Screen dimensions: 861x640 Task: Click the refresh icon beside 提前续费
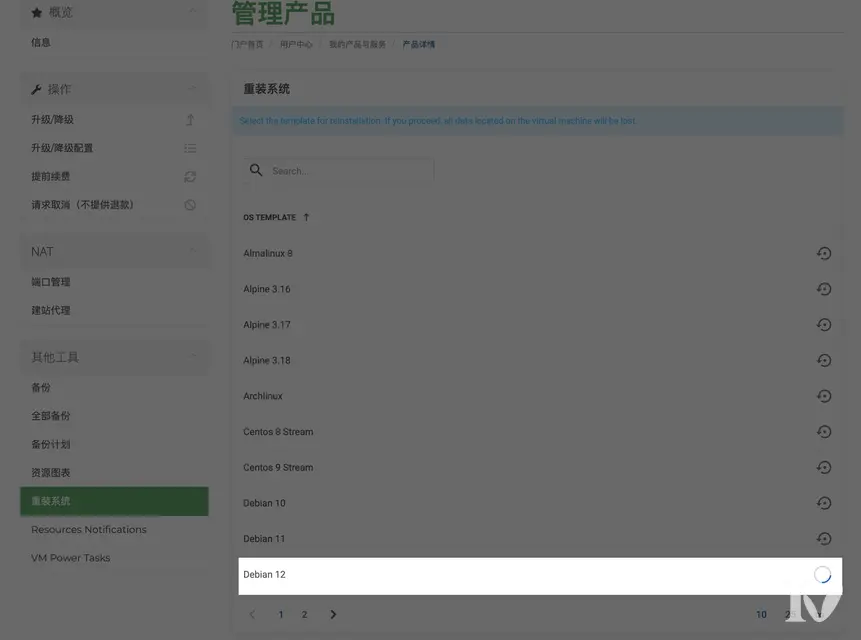(x=190, y=176)
